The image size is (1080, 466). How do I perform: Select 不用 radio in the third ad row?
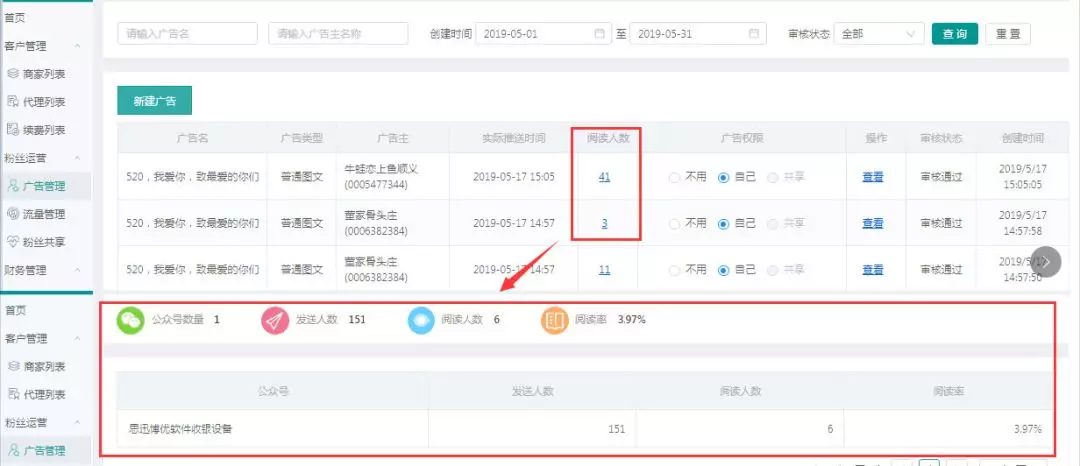[x=675, y=269]
